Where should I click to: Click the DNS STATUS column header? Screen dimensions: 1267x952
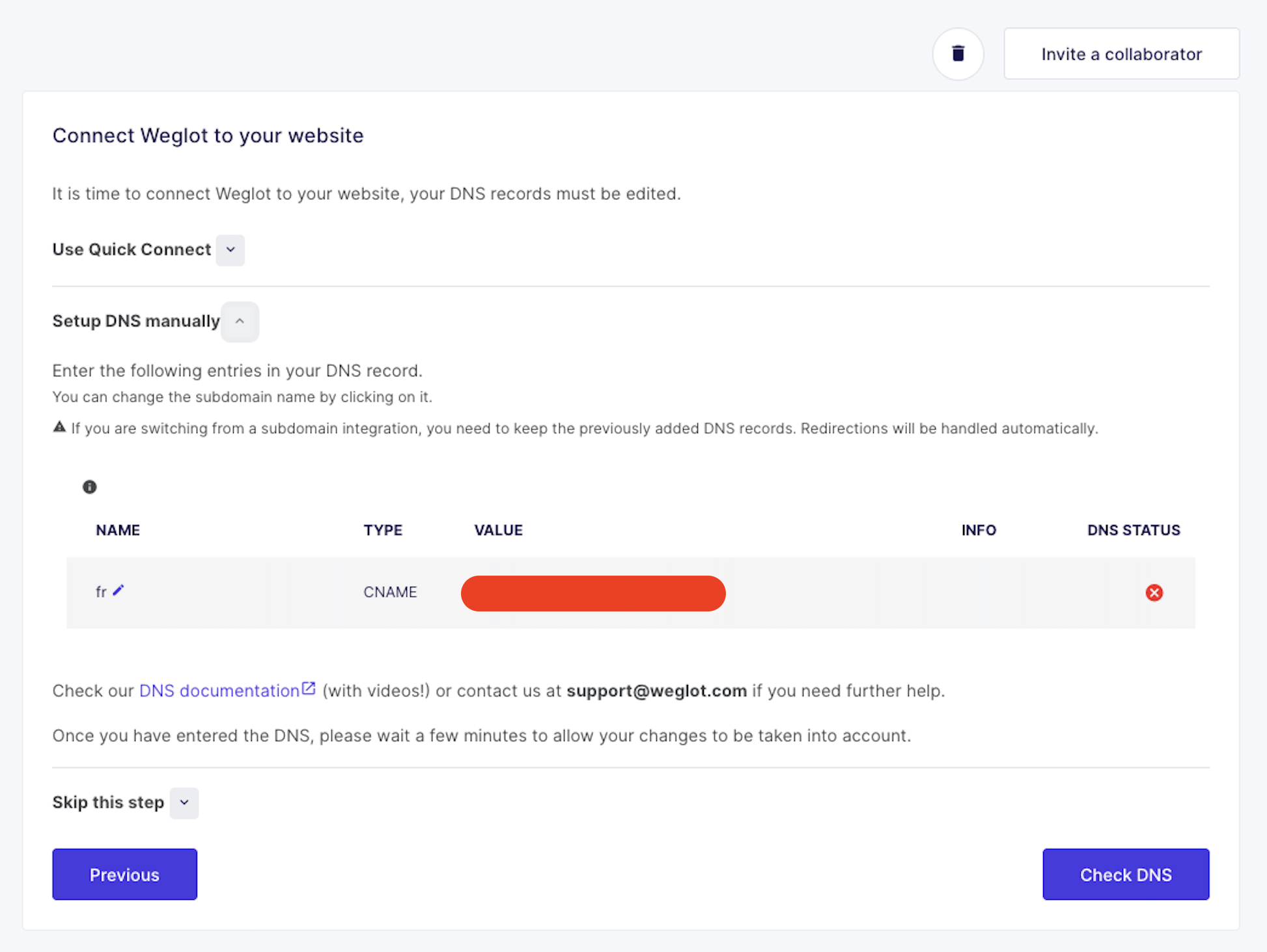point(1134,530)
